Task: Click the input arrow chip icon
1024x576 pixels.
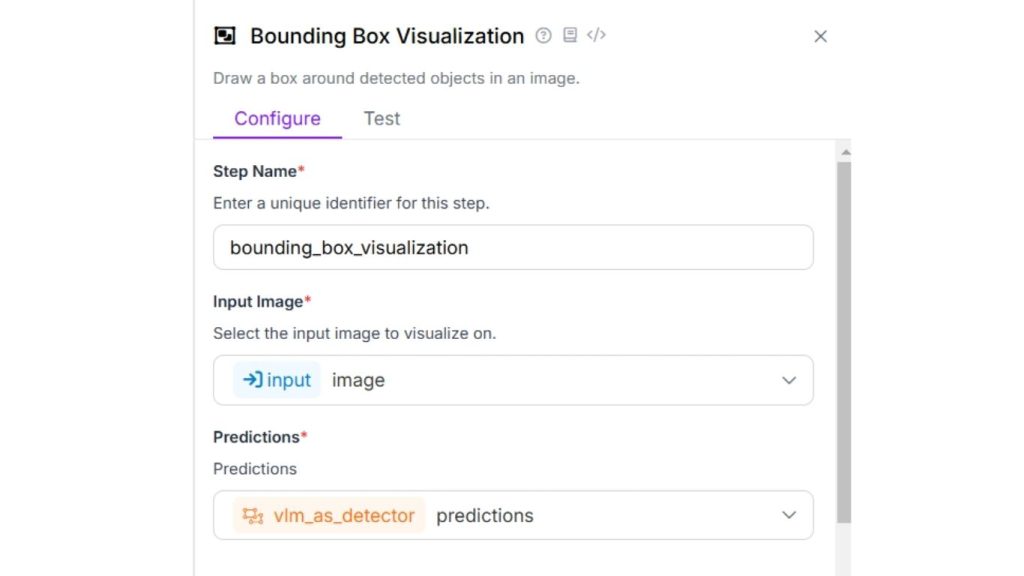Action: coord(253,380)
